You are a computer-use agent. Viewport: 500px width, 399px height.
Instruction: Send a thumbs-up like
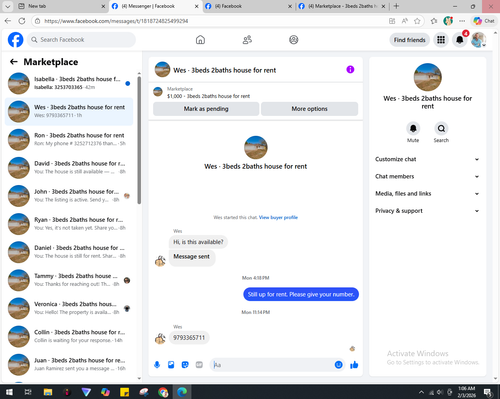pyautogui.click(x=354, y=365)
